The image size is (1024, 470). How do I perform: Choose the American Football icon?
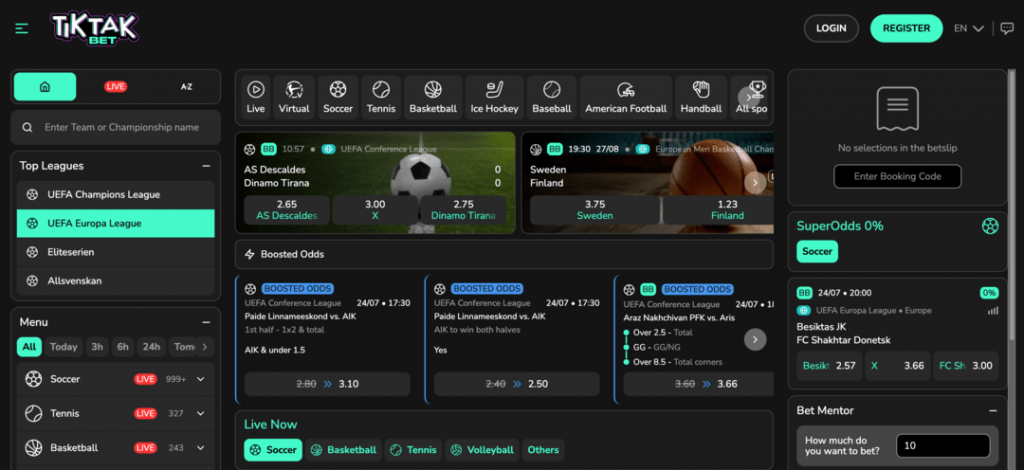[625, 97]
